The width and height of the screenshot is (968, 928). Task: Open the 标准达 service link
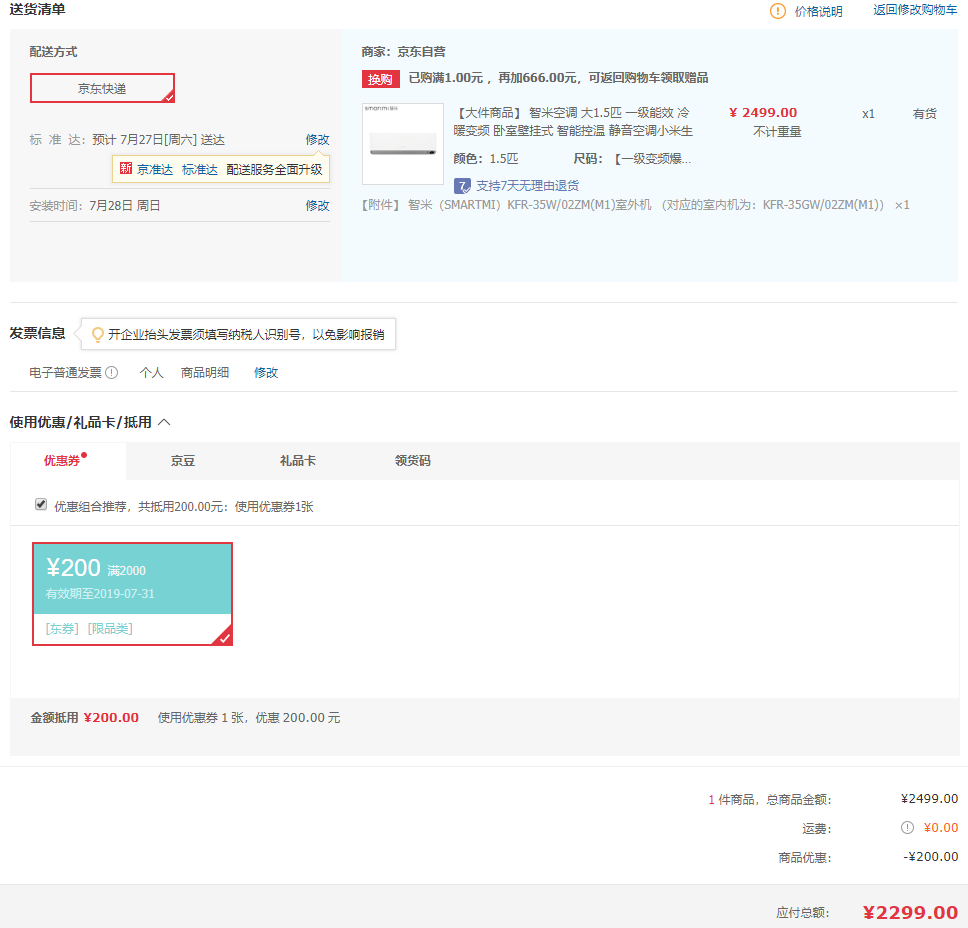[200, 169]
